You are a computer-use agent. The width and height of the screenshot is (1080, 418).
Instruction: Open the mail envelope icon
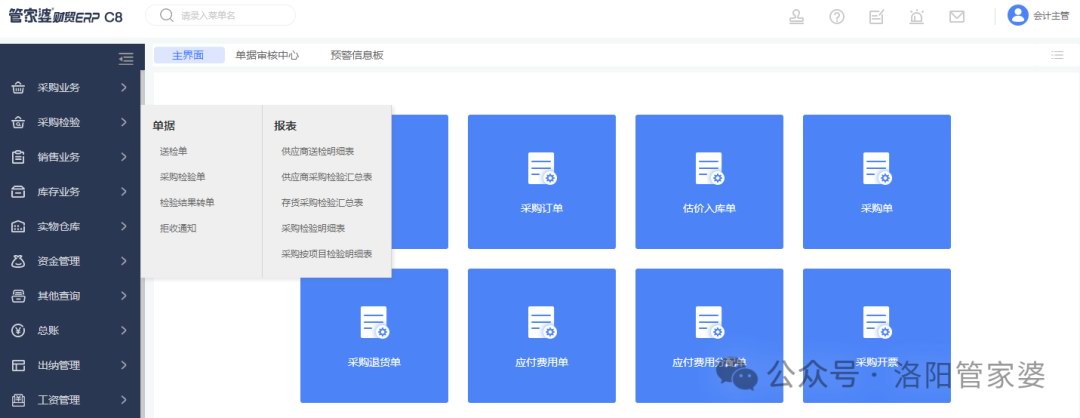(x=957, y=16)
